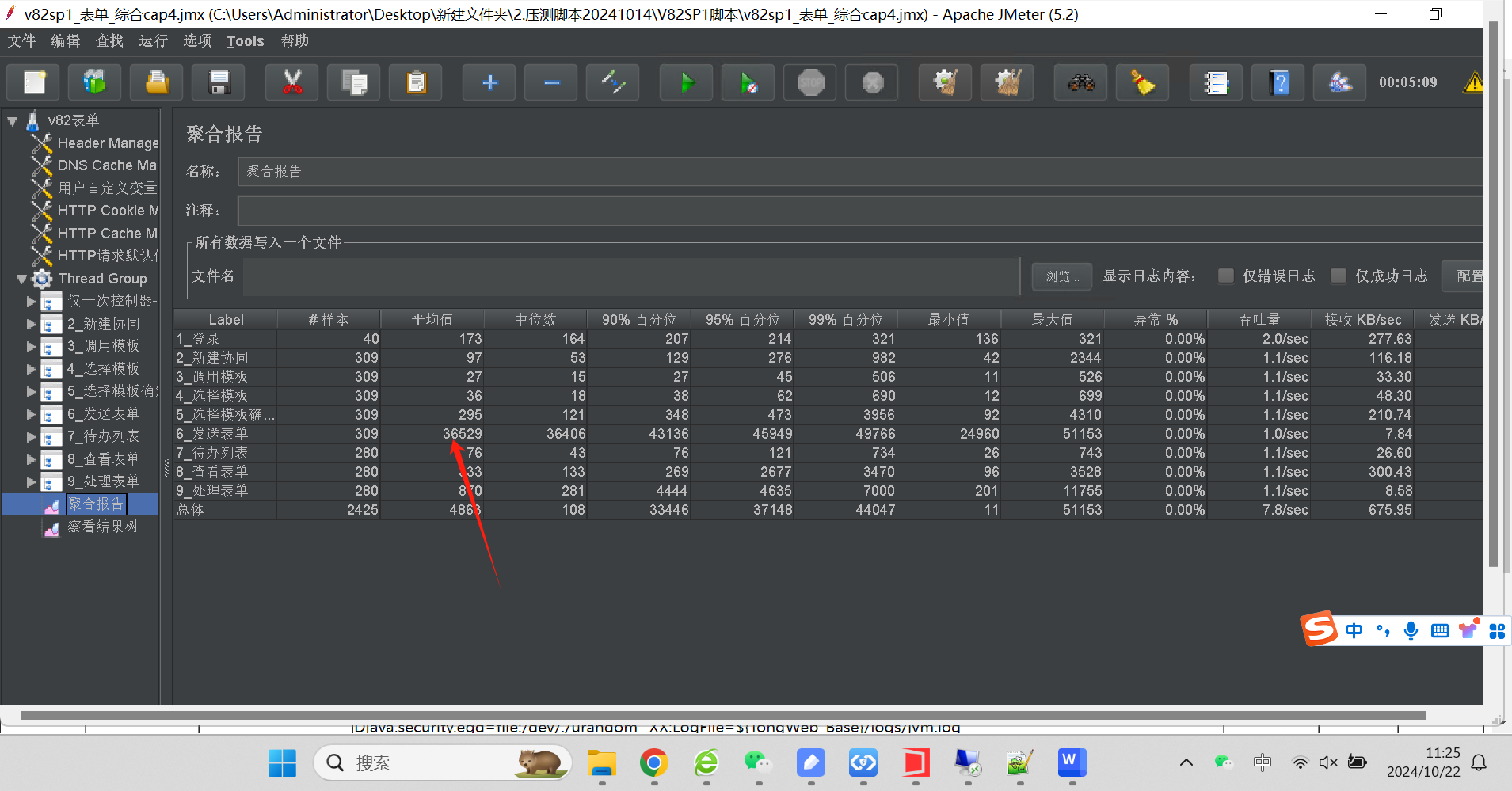The height and width of the screenshot is (791, 1512).
Task: Select 察看结果树 in the test tree
Action: [x=102, y=527]
